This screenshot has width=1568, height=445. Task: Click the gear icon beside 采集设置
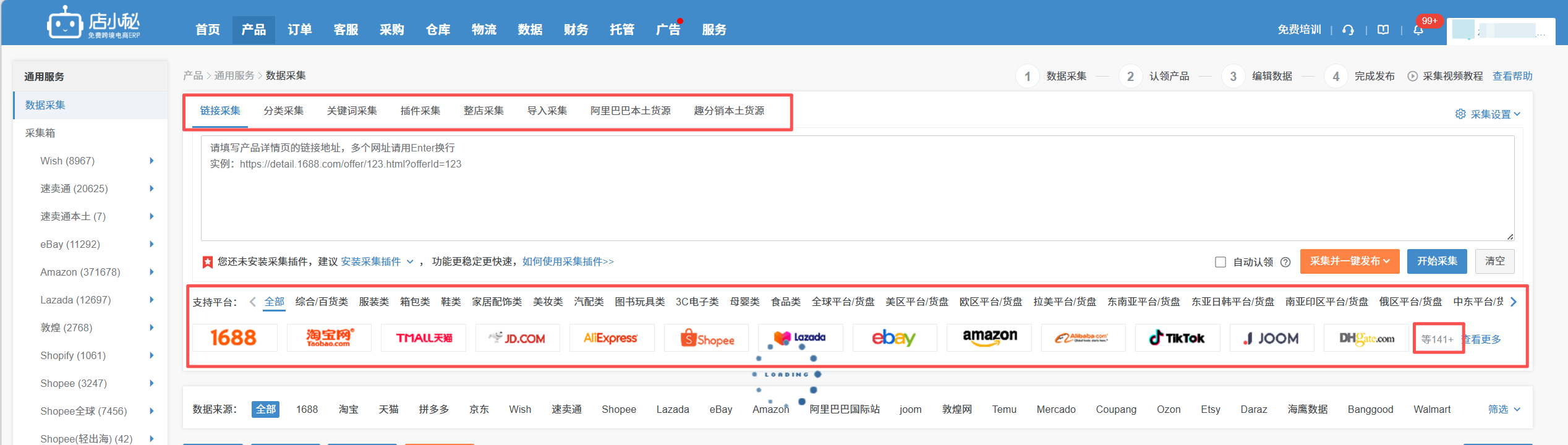(x=1460, y=114)
